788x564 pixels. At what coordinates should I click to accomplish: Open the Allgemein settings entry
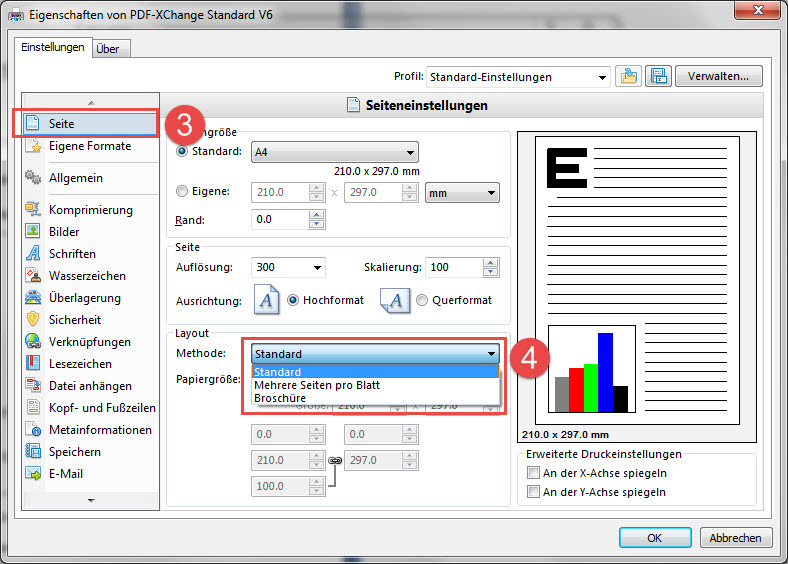click(90, 178)
